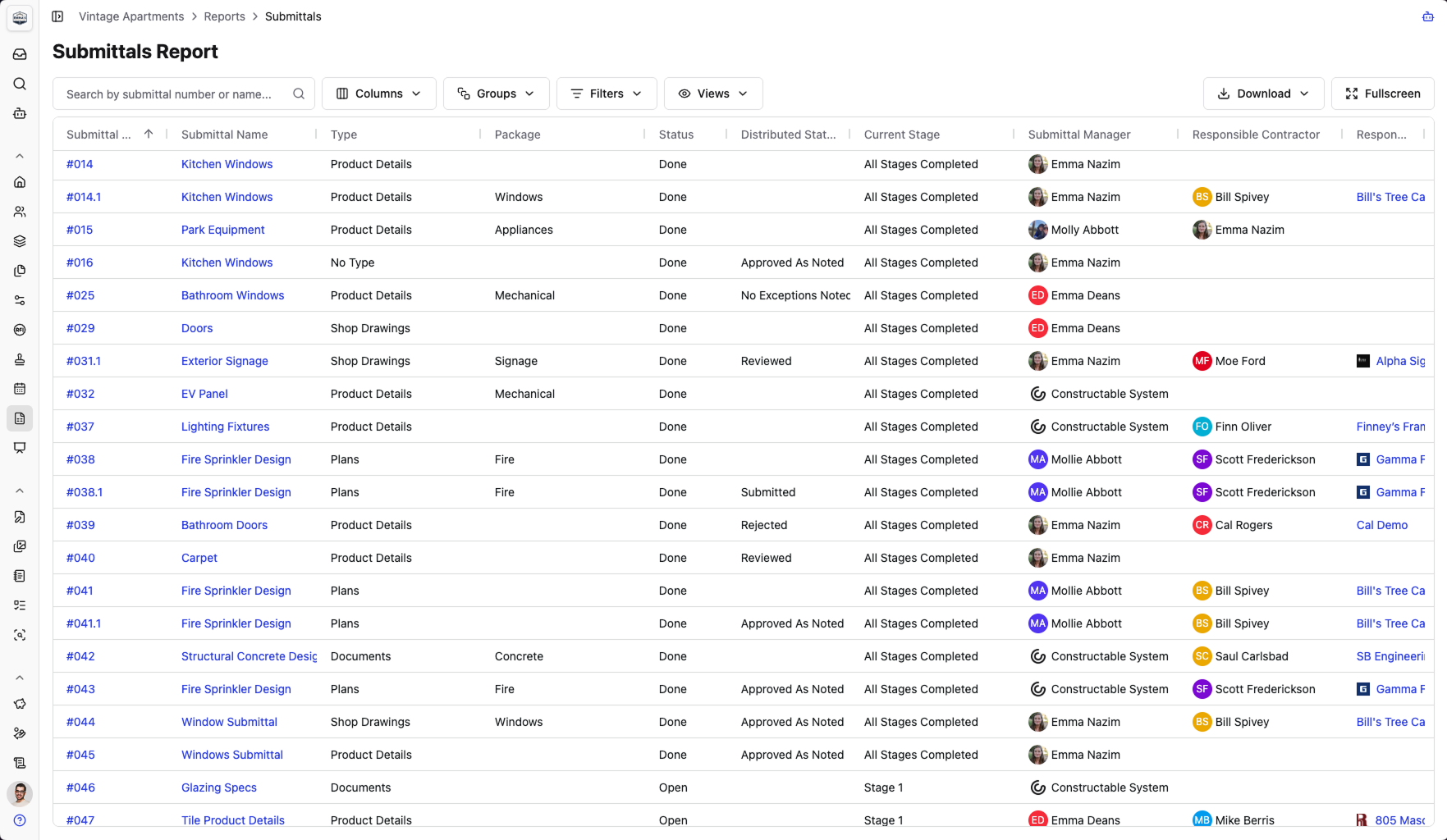Expand the Groups dropdown
Image resolution: width=1447 pixels, height=840 pixels.
tap(496, 94)
